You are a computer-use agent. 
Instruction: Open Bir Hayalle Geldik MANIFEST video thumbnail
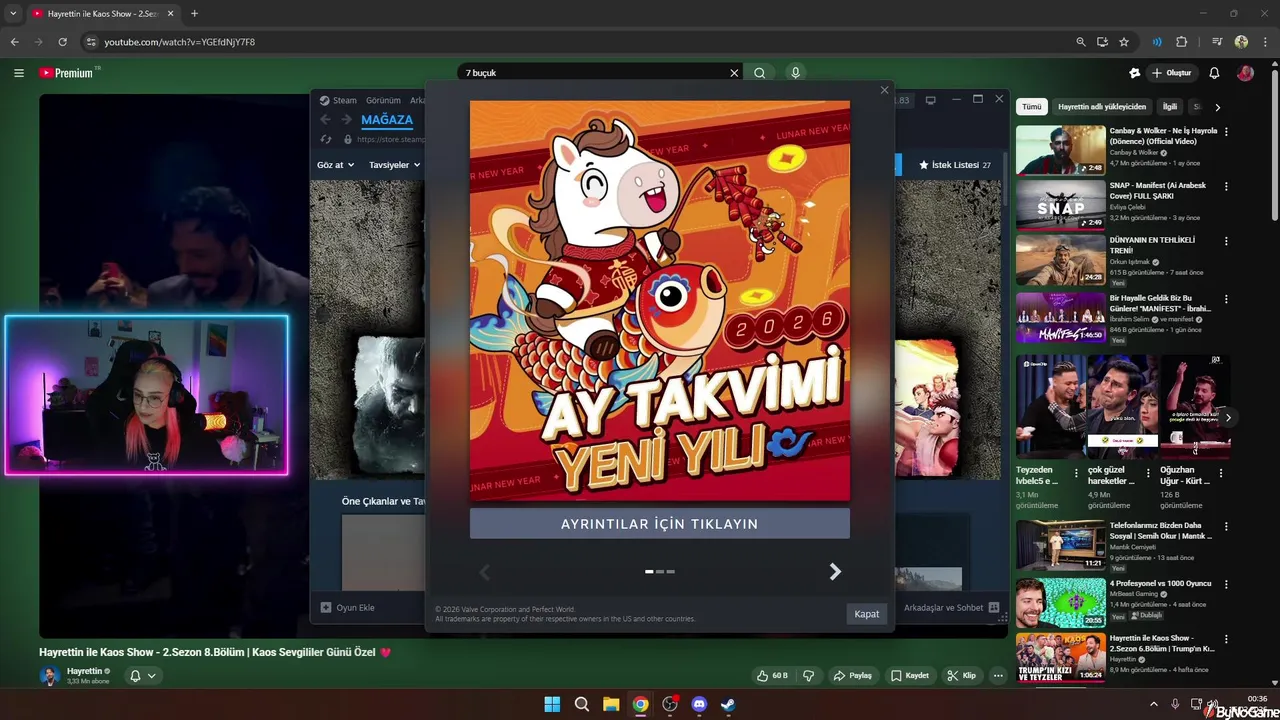pyautogui.click(x=1061, y=317)
